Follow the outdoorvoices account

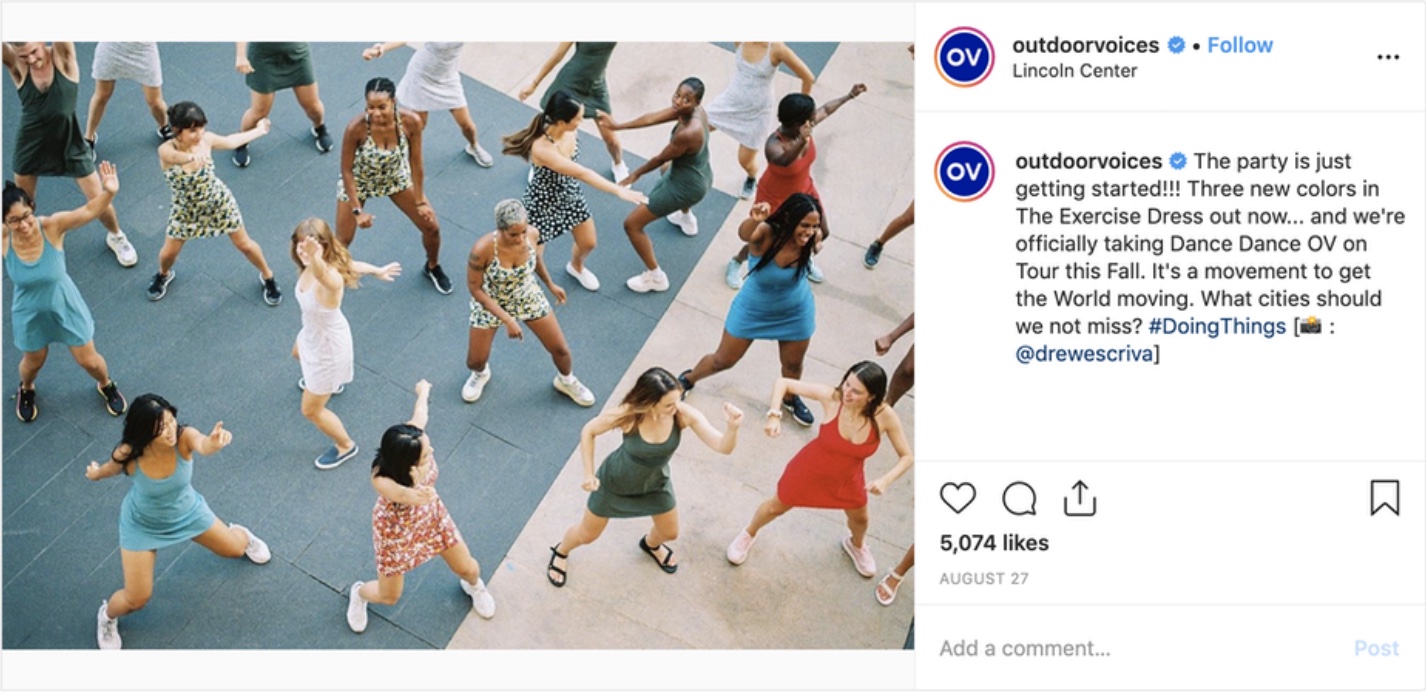(x=1240, y=45)
